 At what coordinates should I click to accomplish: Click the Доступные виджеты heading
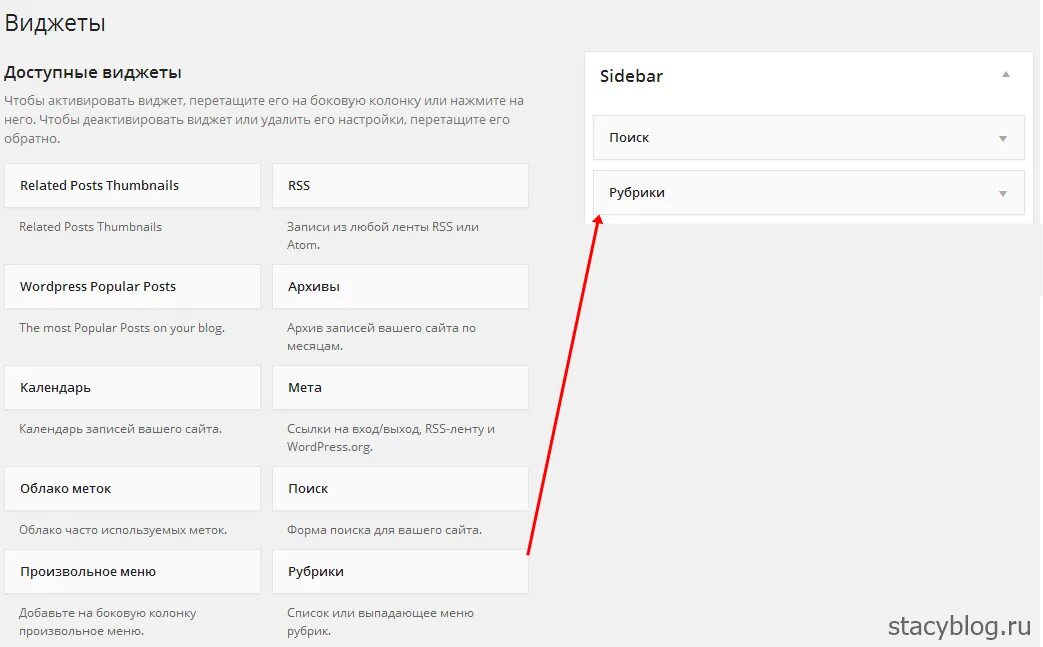tap(93, 73)
